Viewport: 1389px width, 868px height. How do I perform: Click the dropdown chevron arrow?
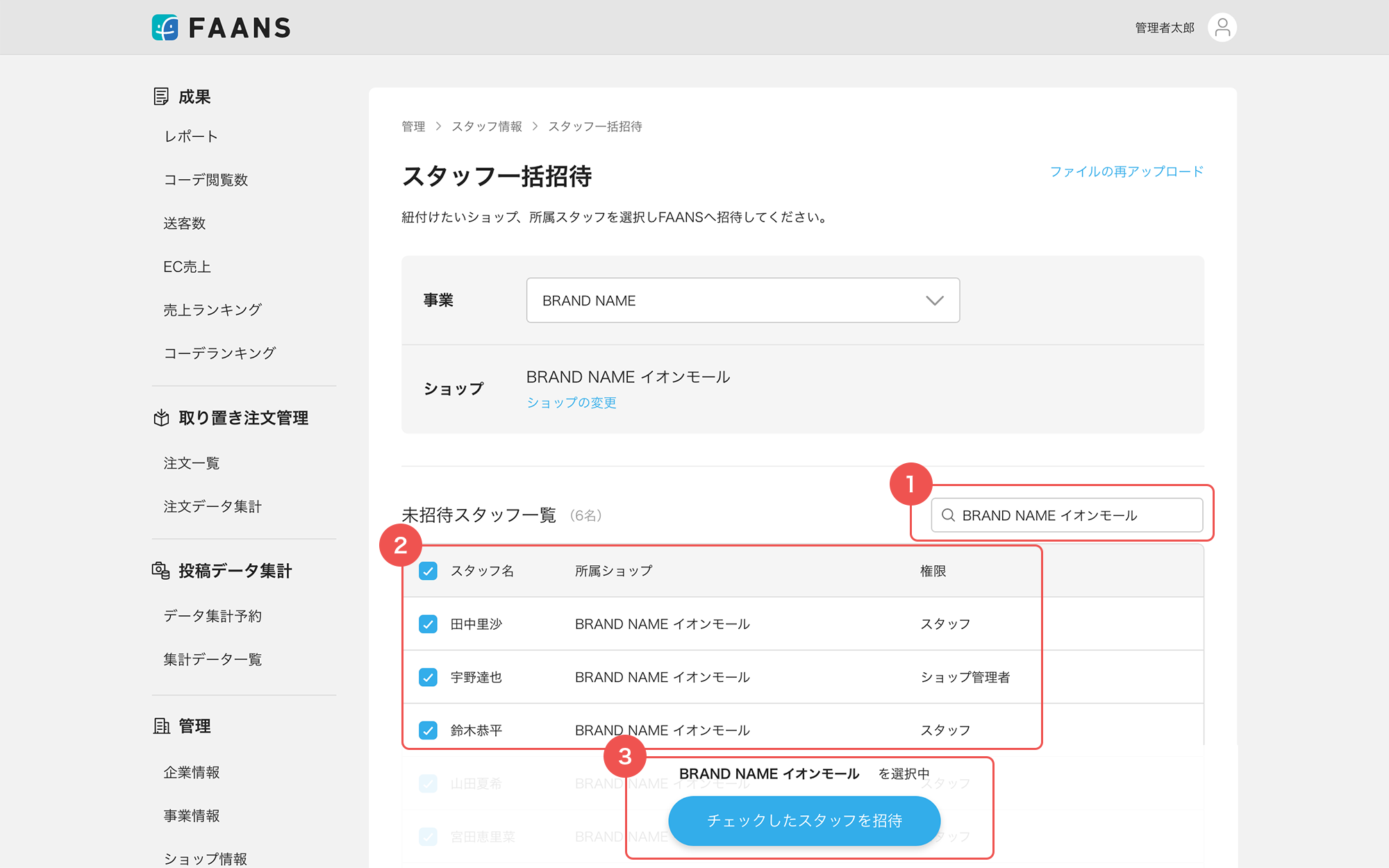pos(934,301)
